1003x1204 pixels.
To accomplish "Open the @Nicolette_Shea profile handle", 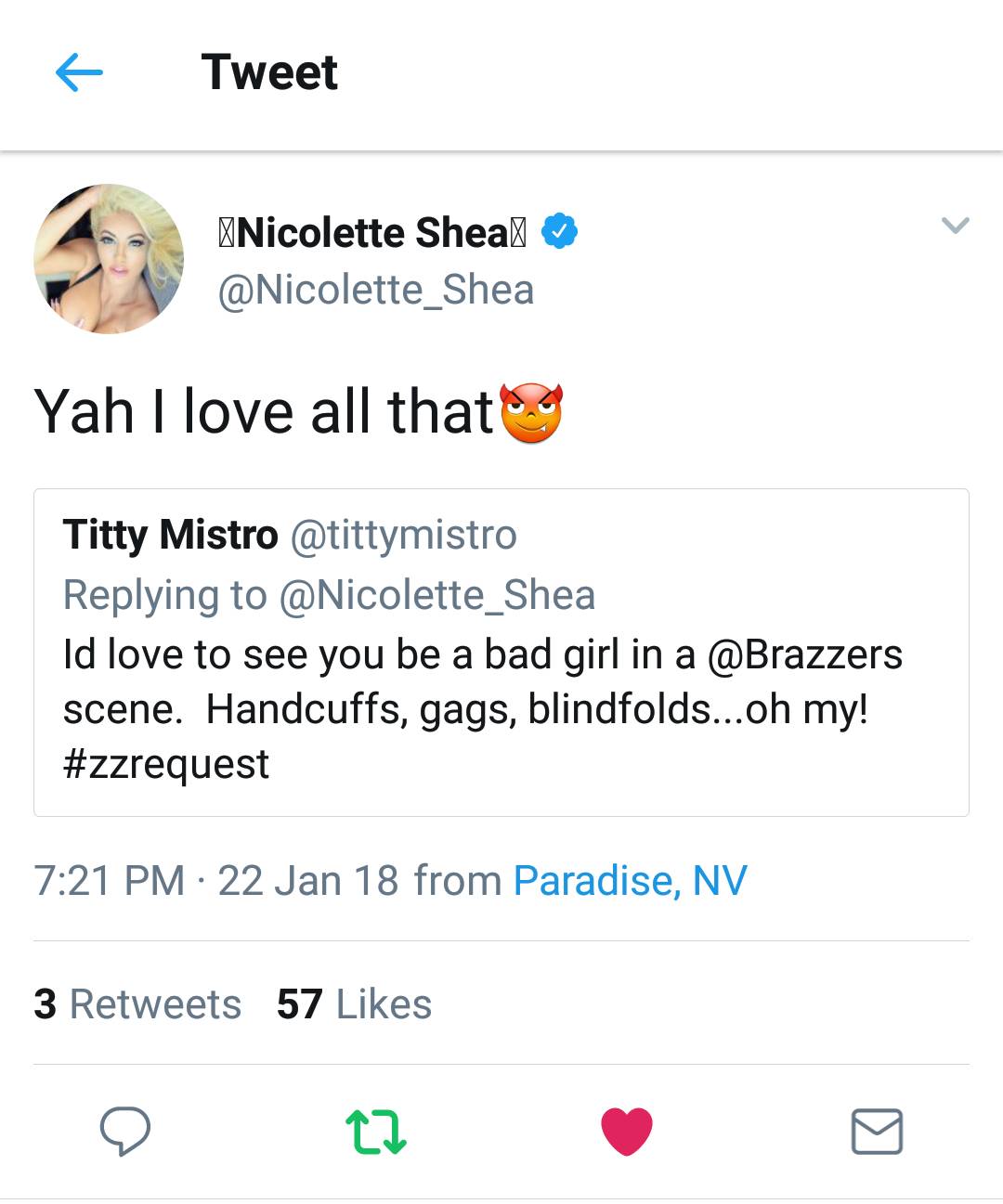I will click(374, 290).
